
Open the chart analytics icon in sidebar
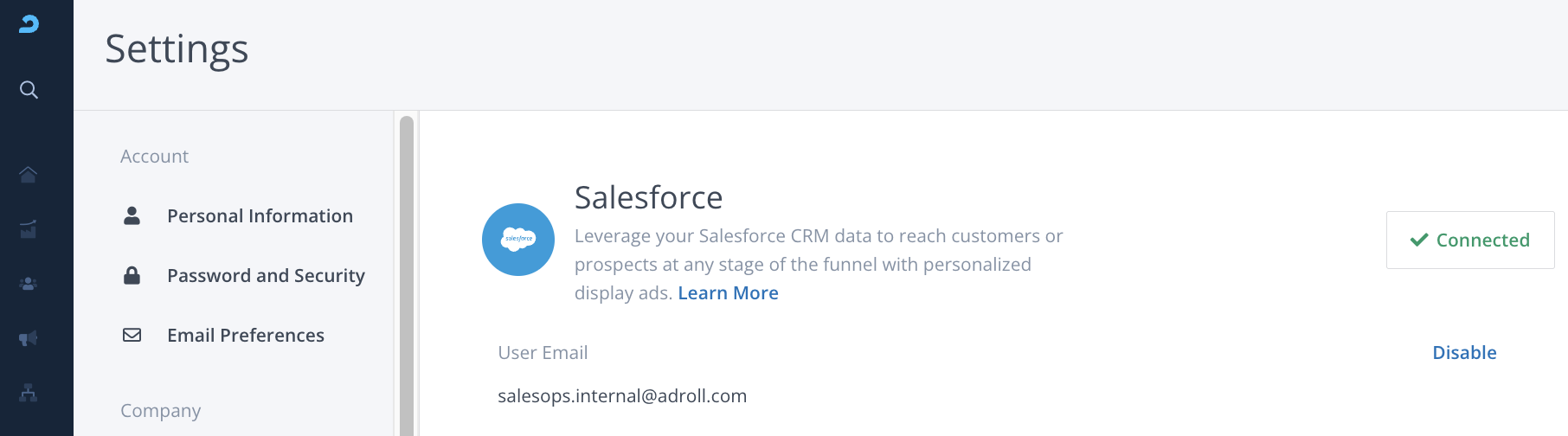tap(29, 229)
